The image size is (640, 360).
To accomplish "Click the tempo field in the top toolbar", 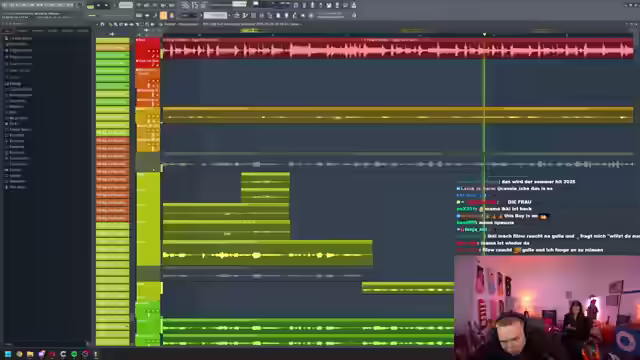I will pyautogui.click(x=126, y=5).
